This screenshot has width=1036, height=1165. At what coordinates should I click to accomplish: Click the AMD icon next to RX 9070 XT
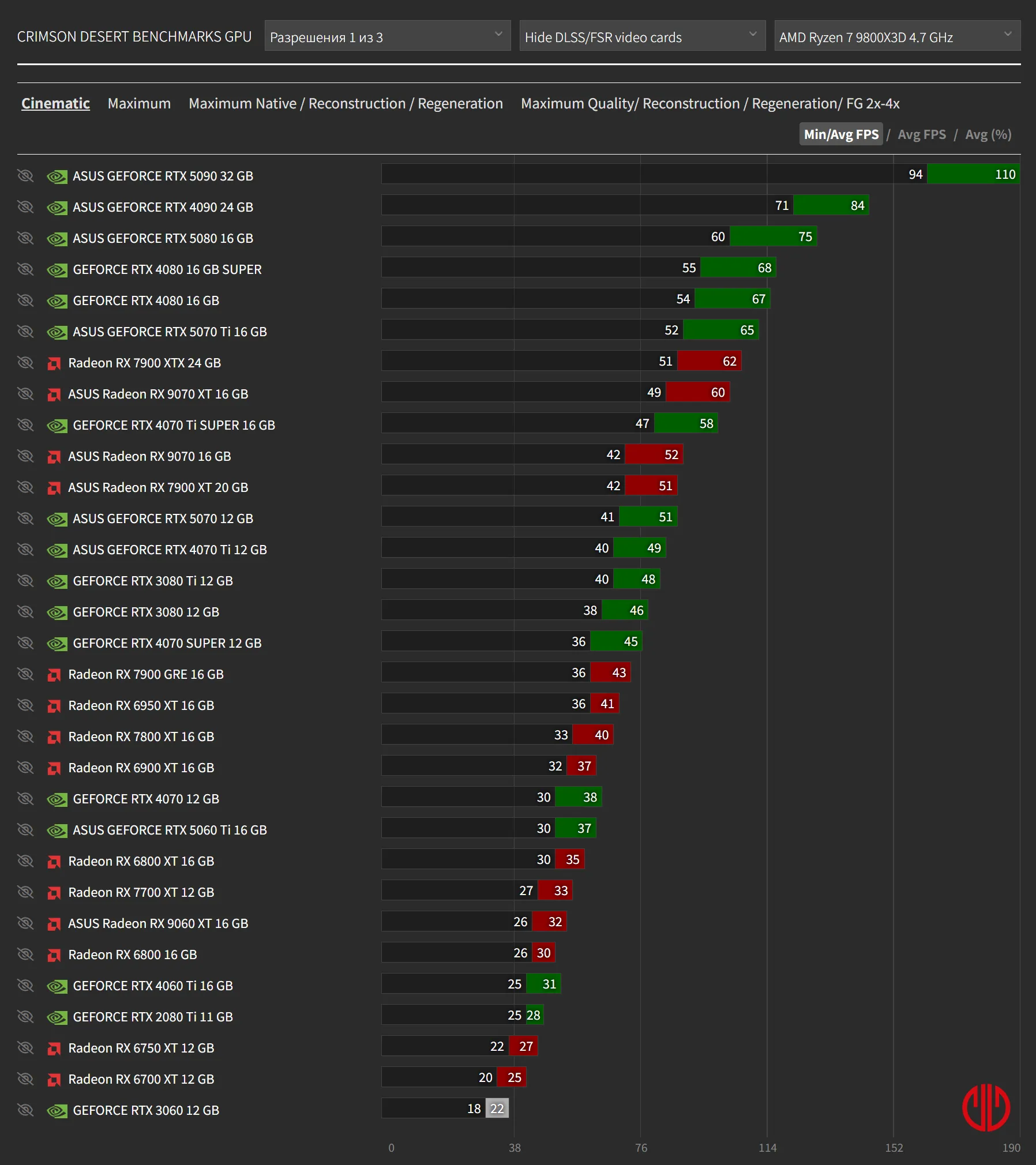click(54, 394)
